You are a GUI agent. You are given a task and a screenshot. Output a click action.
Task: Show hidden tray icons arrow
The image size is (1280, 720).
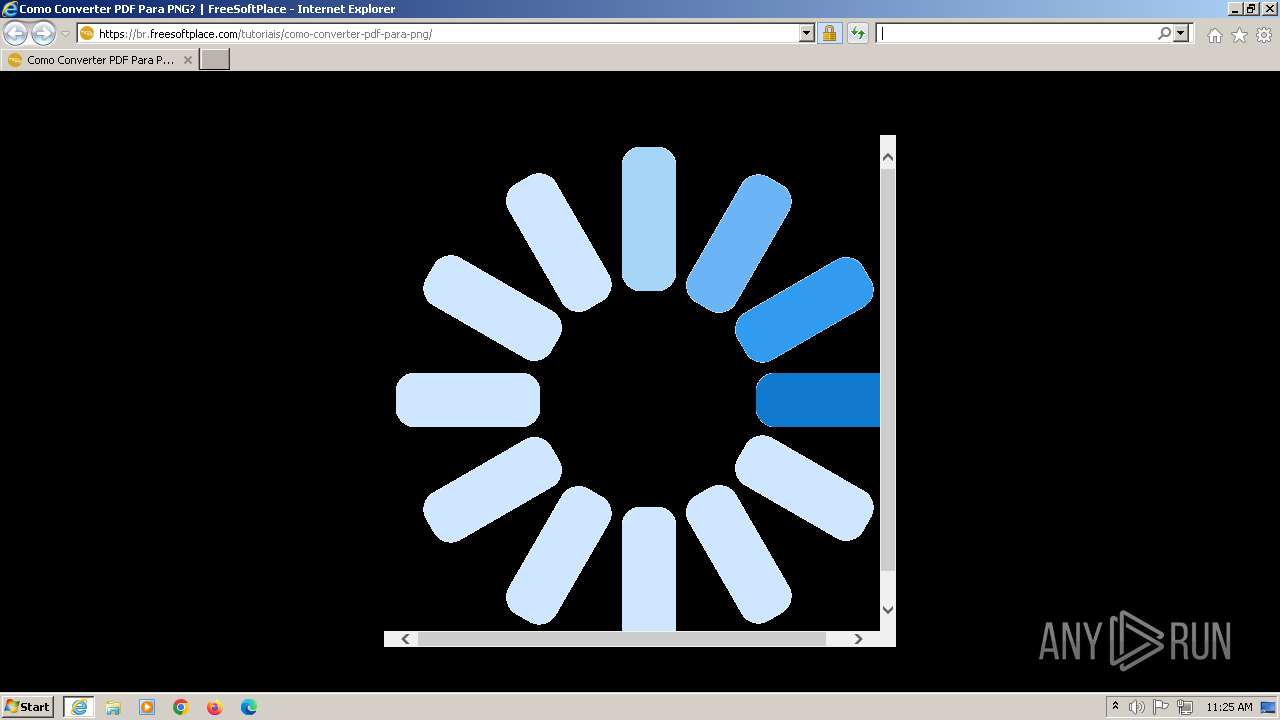1115,707
